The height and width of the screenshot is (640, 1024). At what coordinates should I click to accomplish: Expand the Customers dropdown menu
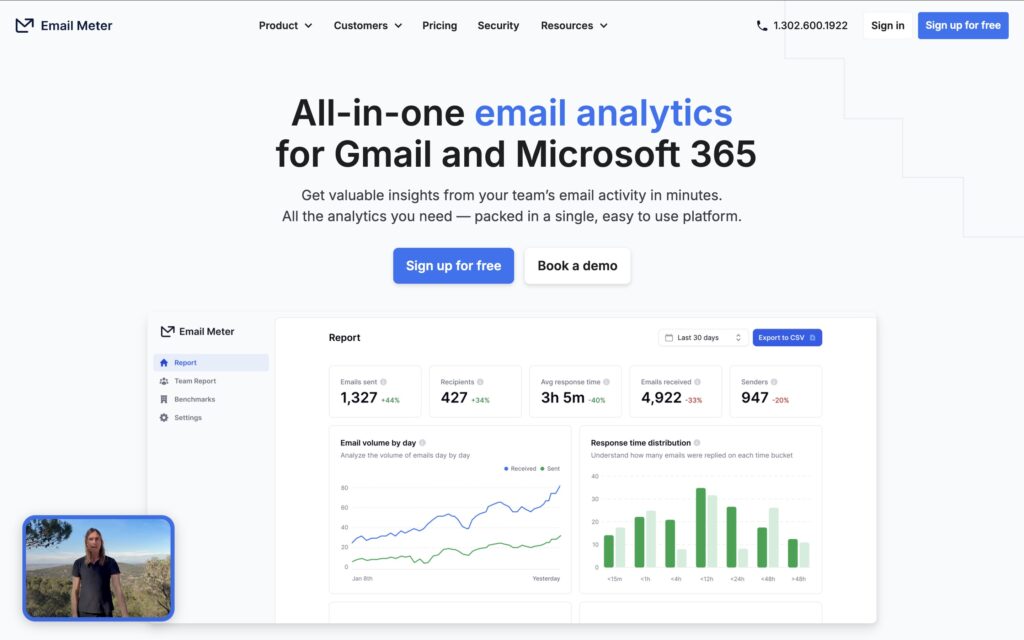(368, 25)
